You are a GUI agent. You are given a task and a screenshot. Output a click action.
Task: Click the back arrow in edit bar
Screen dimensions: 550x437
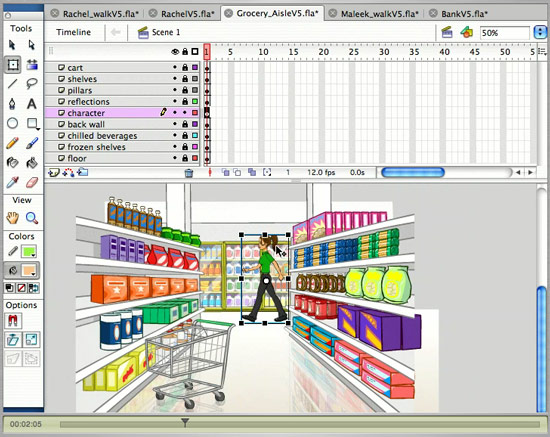(115, 32)
